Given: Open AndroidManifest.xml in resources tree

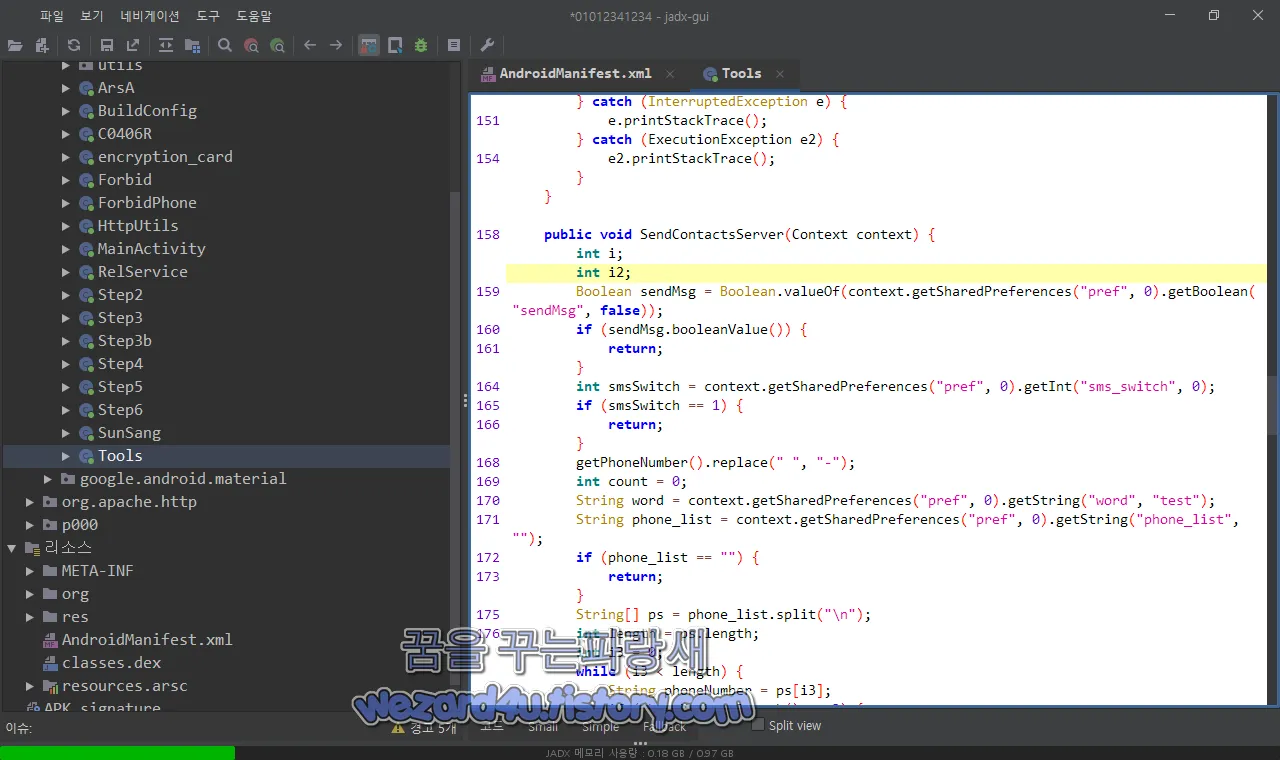Looking at the screenshot, I should 147,640.
